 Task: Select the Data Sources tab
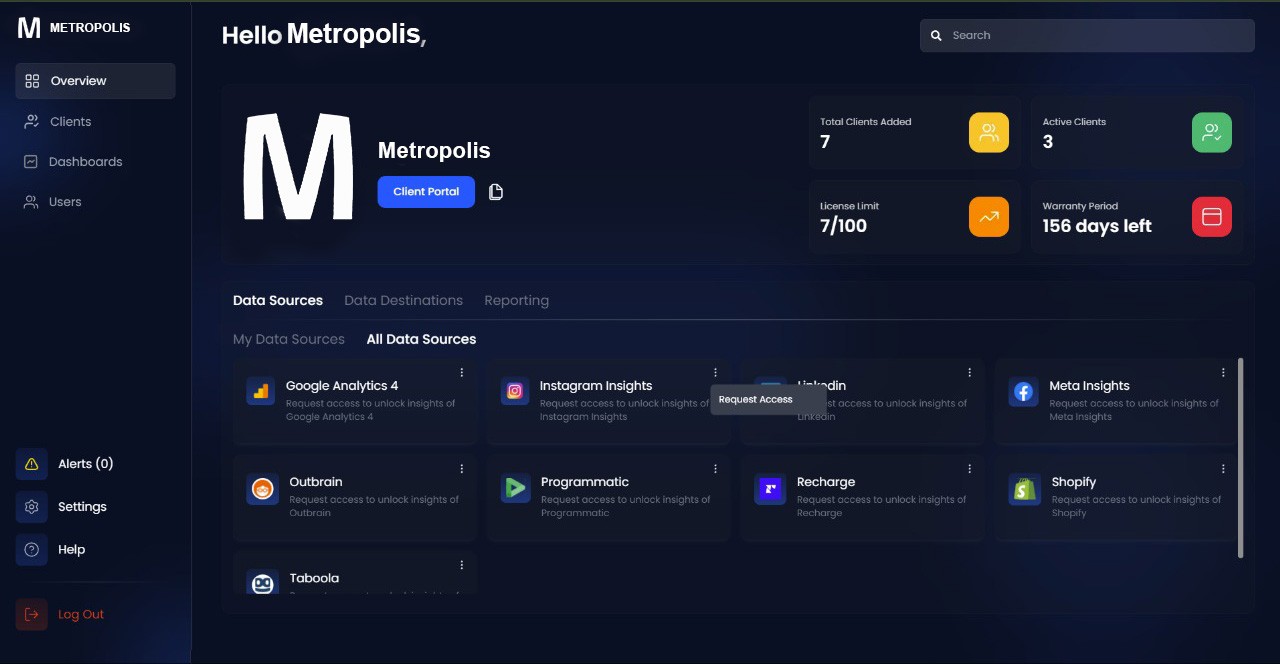(278, 300)
